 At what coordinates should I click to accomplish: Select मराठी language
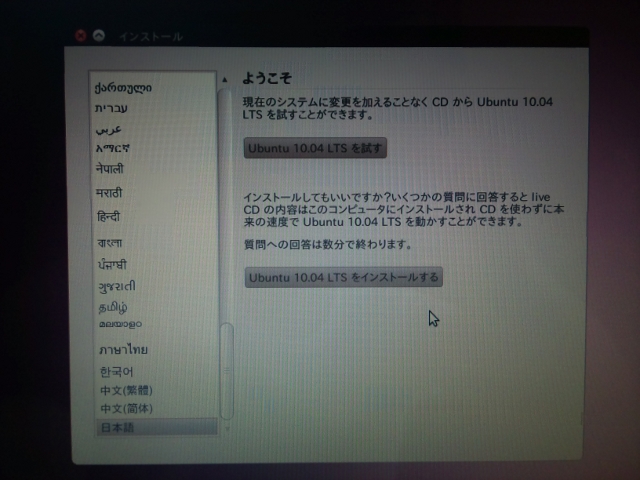(109, 192)
